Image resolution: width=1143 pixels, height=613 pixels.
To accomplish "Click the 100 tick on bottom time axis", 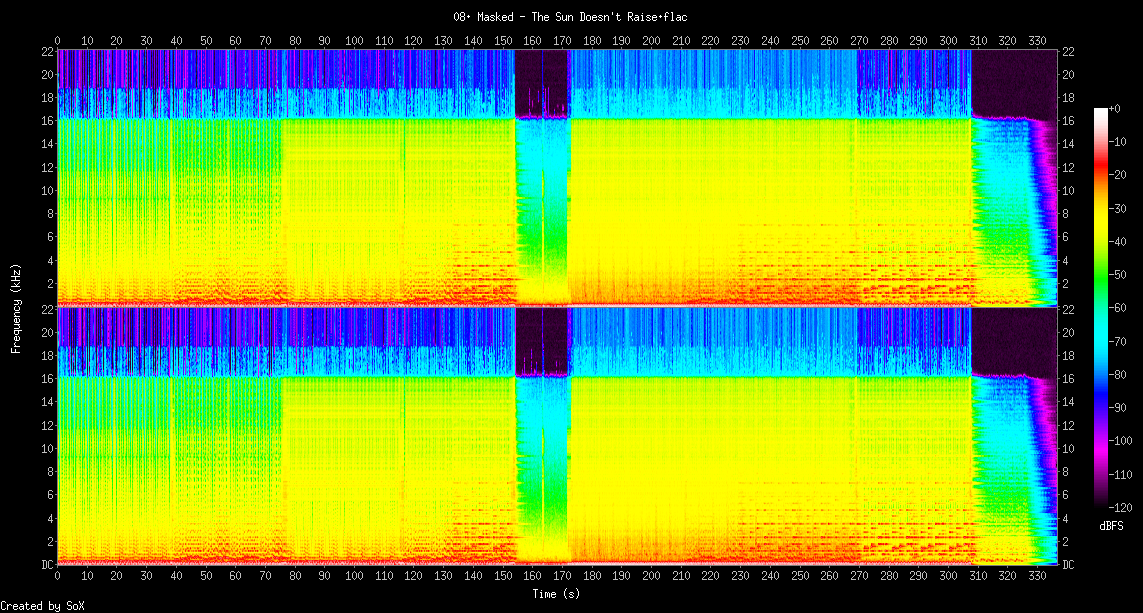I will coord(354,577).
